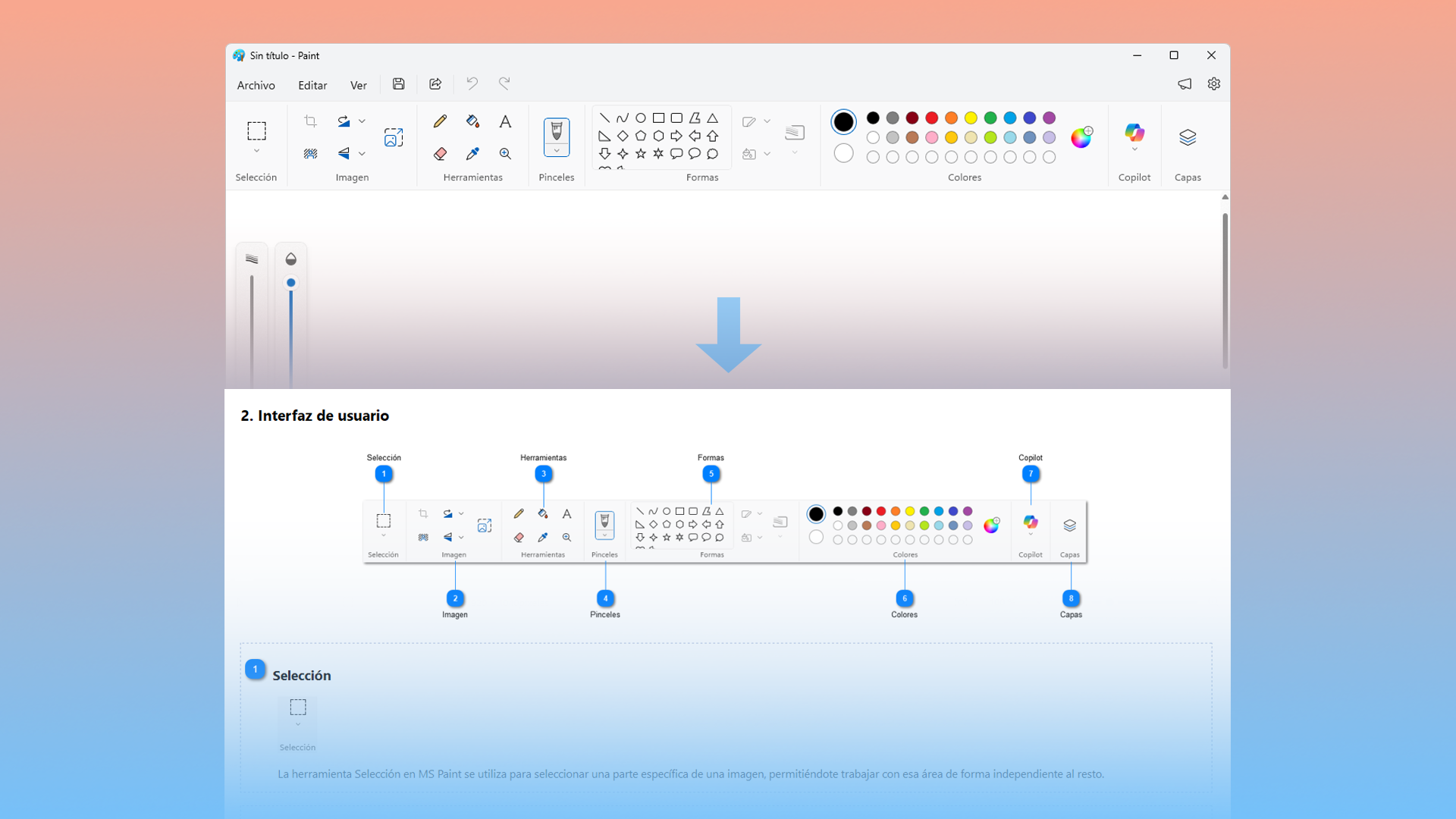Activate the Magnifier zoom tool
The width and height of the screenshot is (1456, 819).
point(505,154)
